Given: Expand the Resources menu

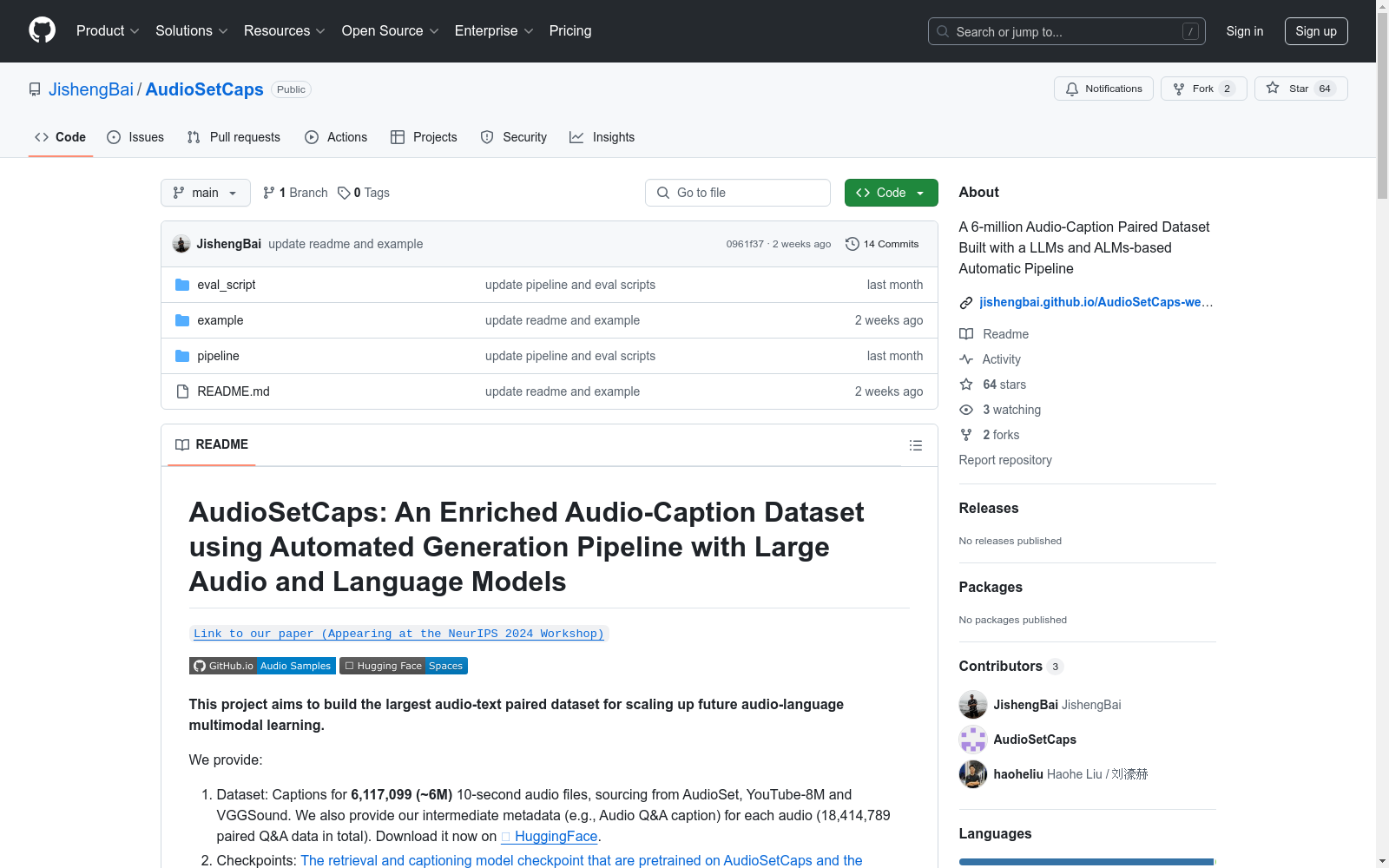Looking at the screenshot, I should 285,31.
